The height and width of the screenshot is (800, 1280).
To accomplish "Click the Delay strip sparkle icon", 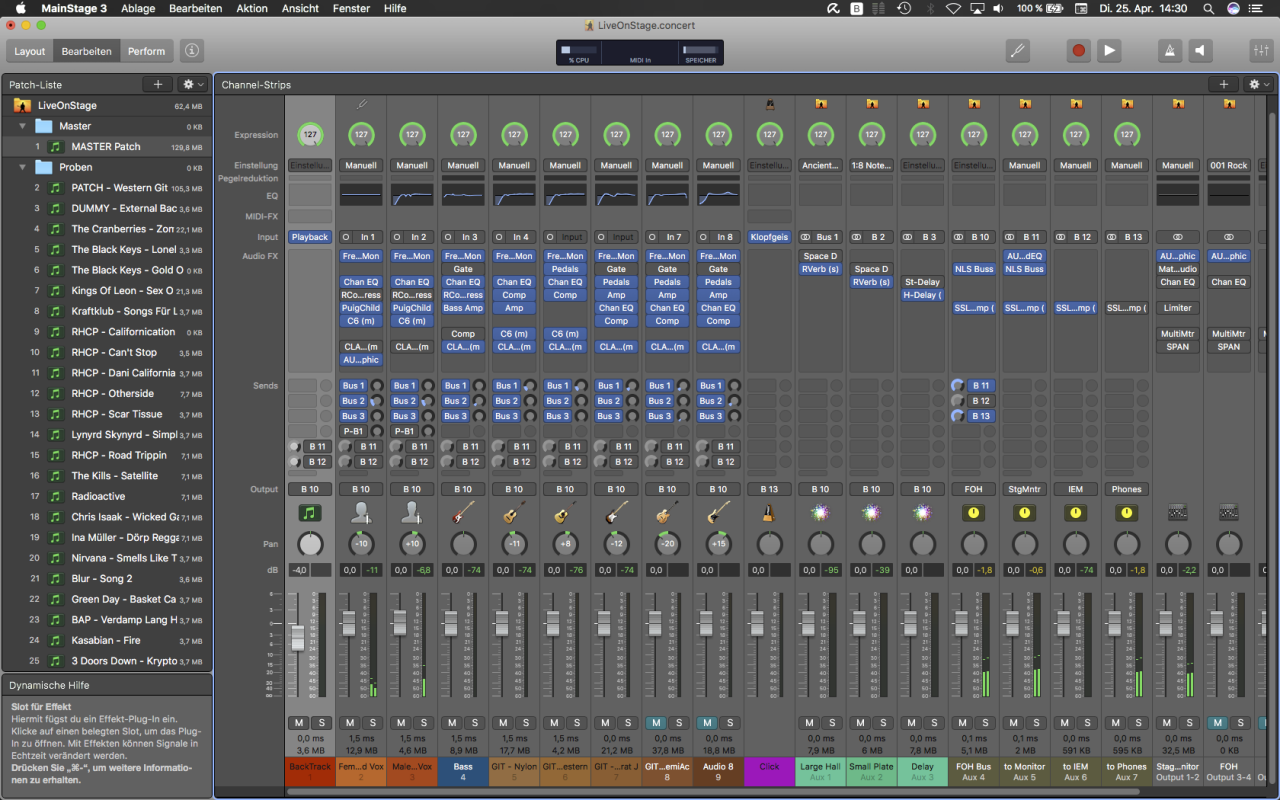I will tap(922, 513).
